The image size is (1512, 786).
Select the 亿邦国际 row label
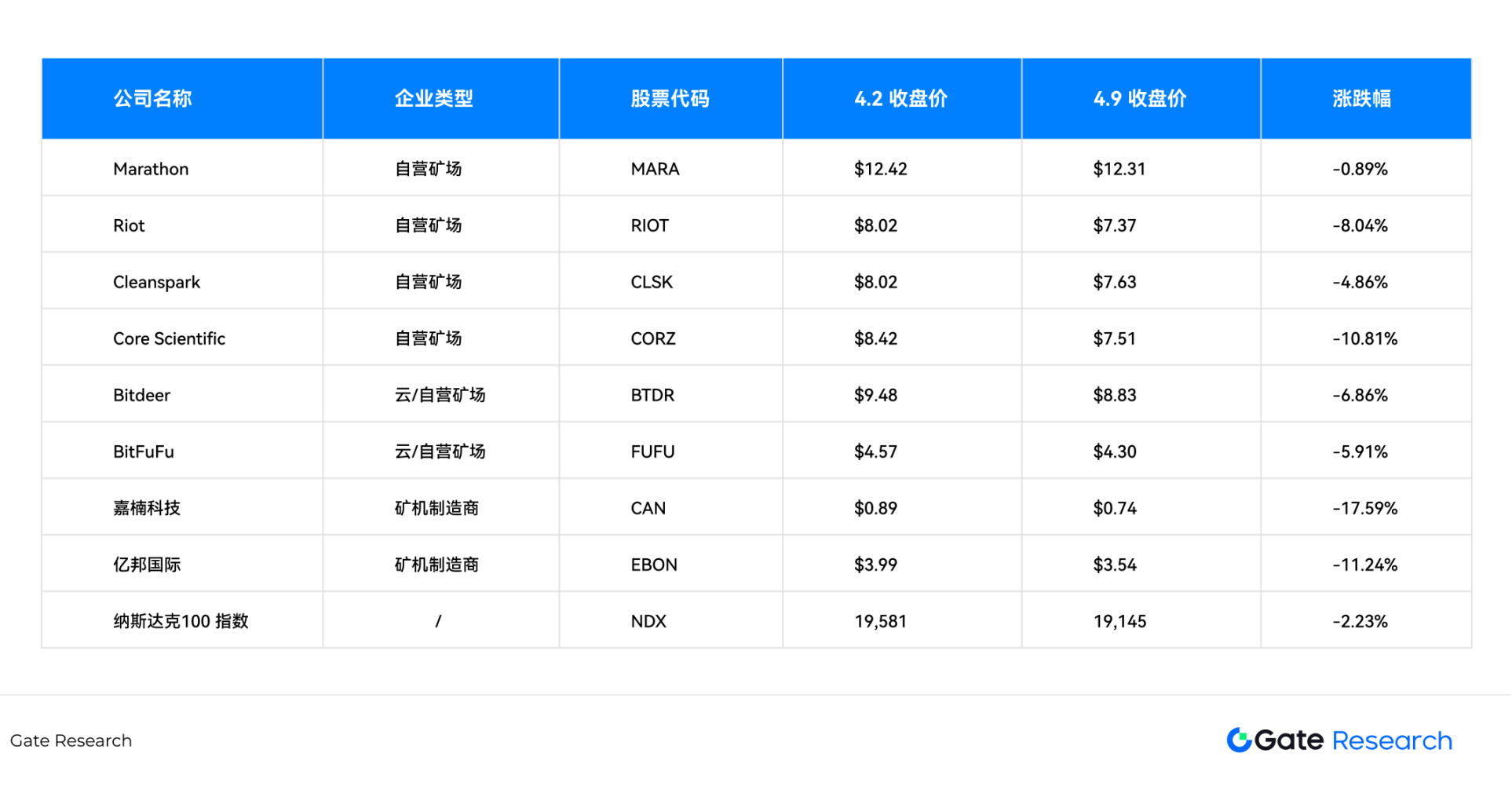click(x=145, y=564)
